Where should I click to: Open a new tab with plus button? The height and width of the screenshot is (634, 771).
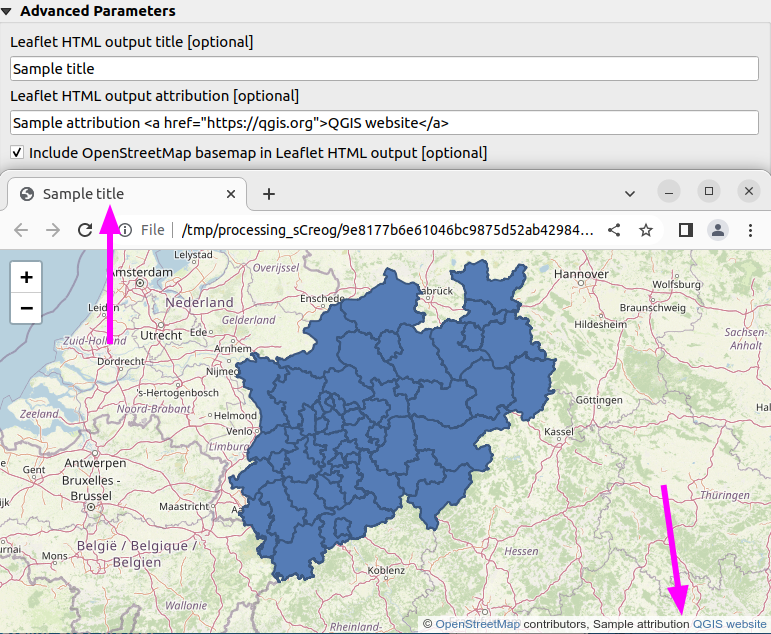click(268, 194)
